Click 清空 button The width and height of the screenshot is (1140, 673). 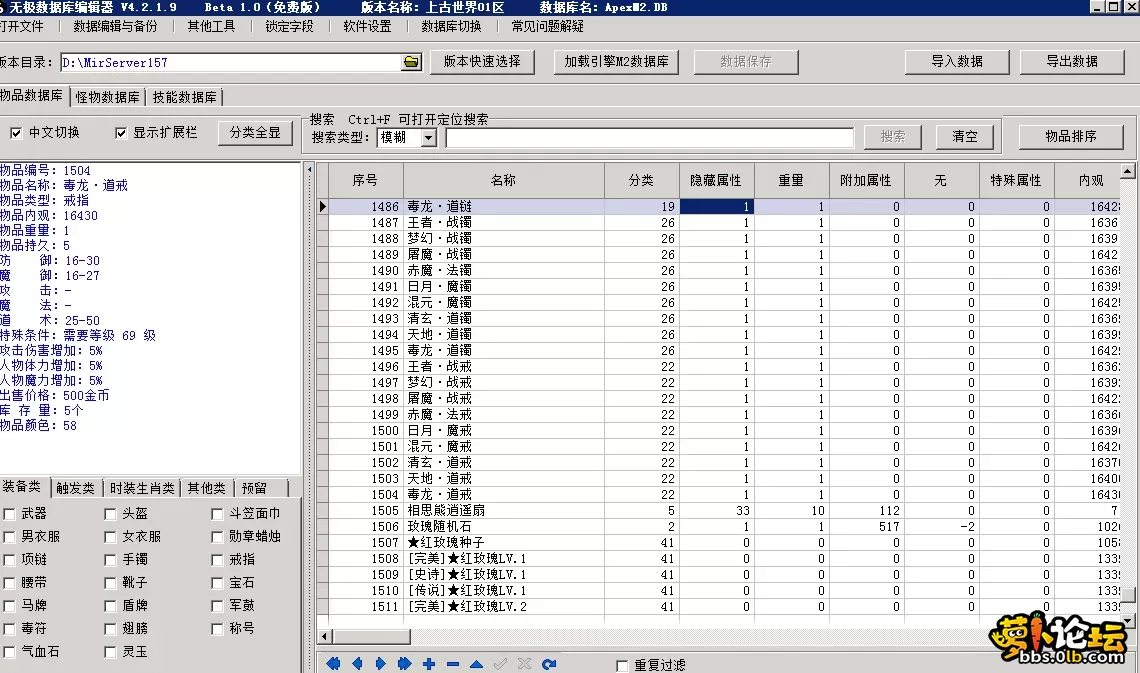(965, 137)
